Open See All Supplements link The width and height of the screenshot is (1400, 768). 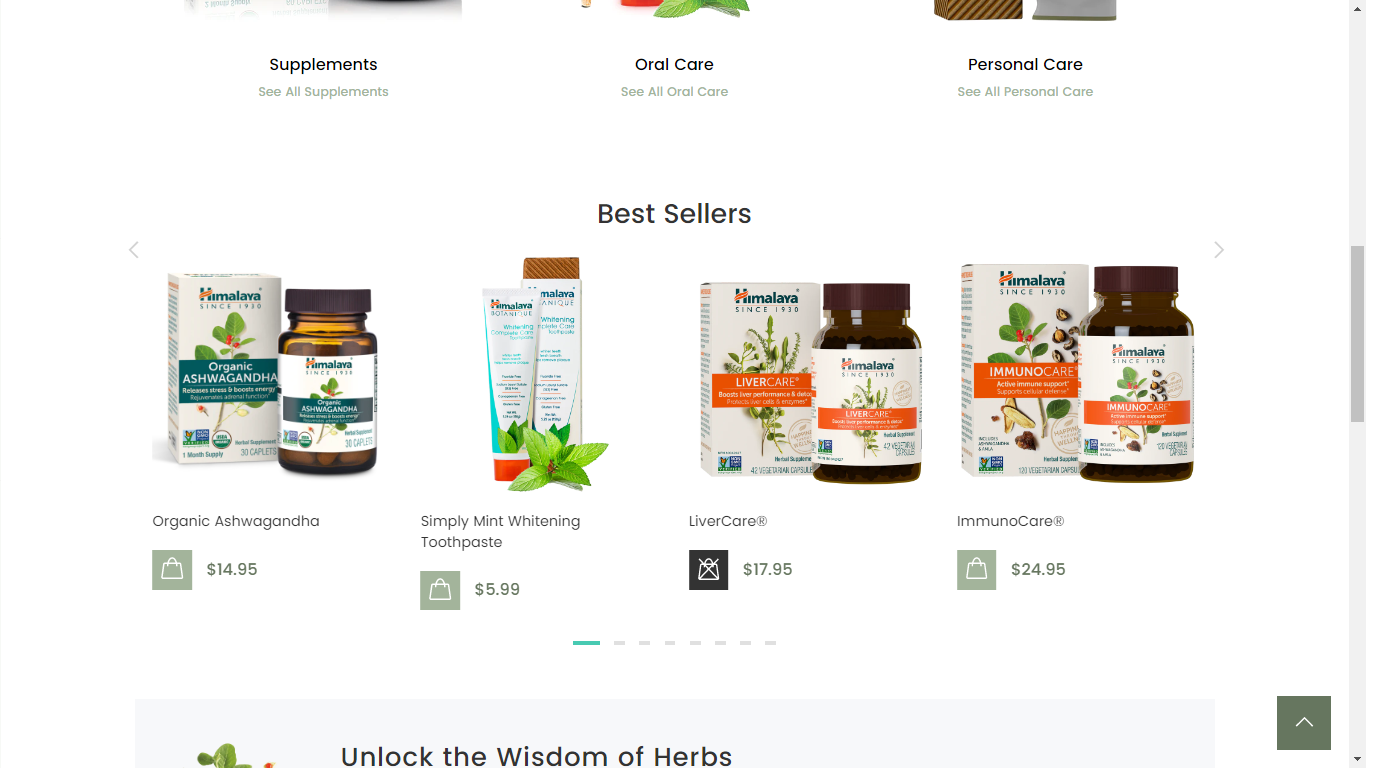323,92
